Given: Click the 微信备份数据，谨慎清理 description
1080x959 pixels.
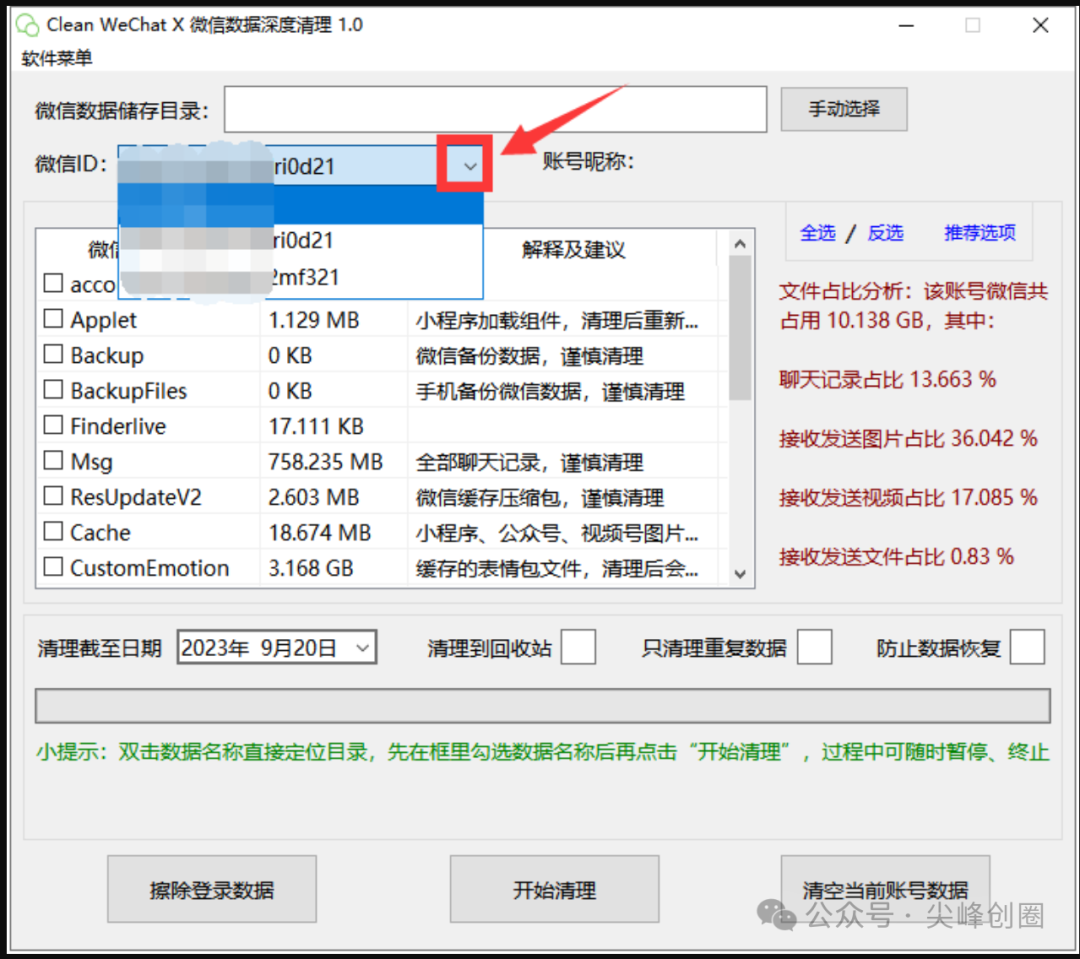Looking at the screenshot, I should pos(529,355).
